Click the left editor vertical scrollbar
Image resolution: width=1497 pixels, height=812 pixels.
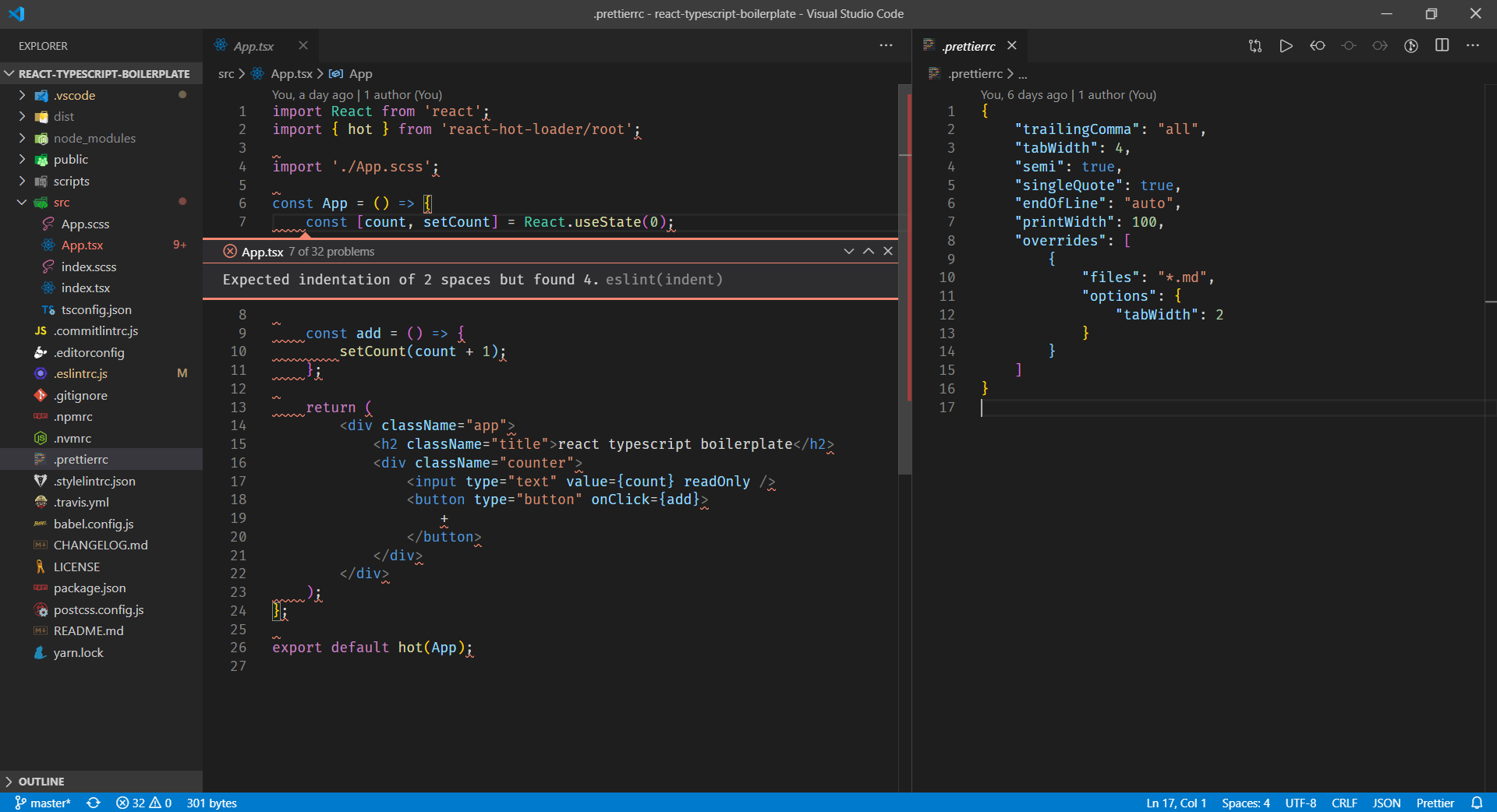pos(904,312)
